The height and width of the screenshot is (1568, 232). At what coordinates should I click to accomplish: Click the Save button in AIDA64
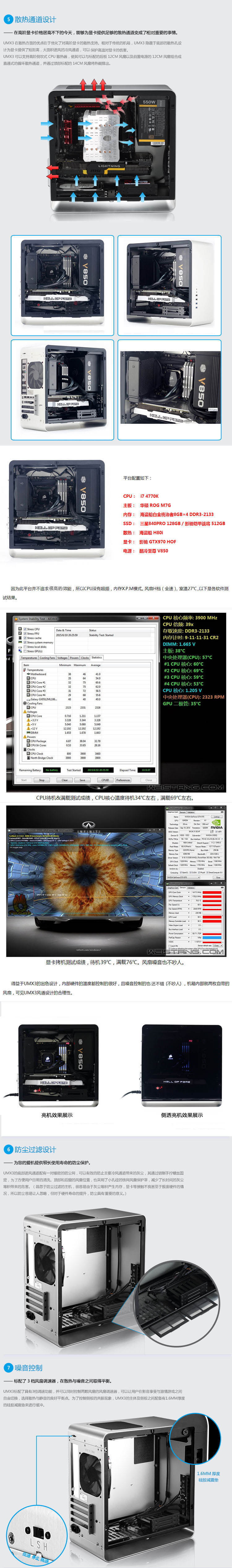82,780
